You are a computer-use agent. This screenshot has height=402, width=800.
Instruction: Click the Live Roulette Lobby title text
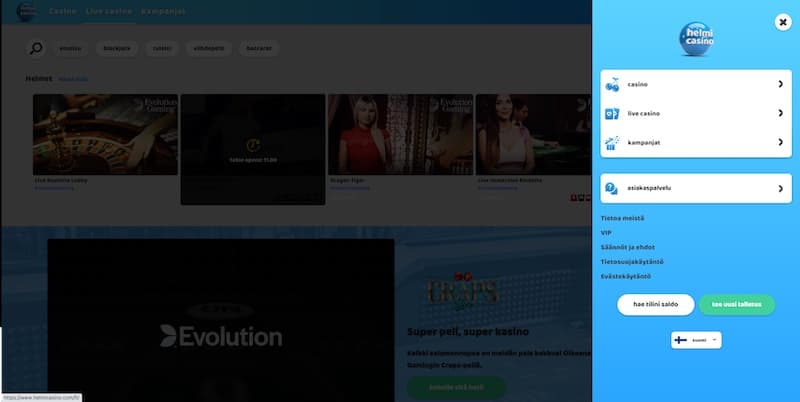[x=61, y=180]
